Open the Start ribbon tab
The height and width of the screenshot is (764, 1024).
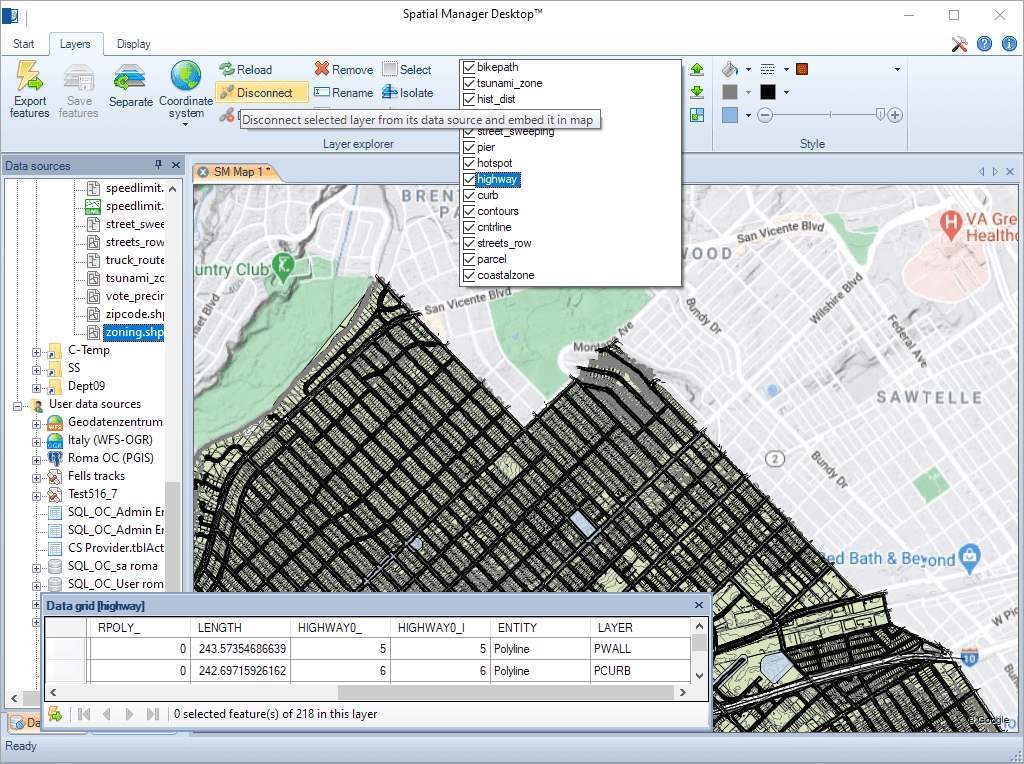tap(24, 44)
